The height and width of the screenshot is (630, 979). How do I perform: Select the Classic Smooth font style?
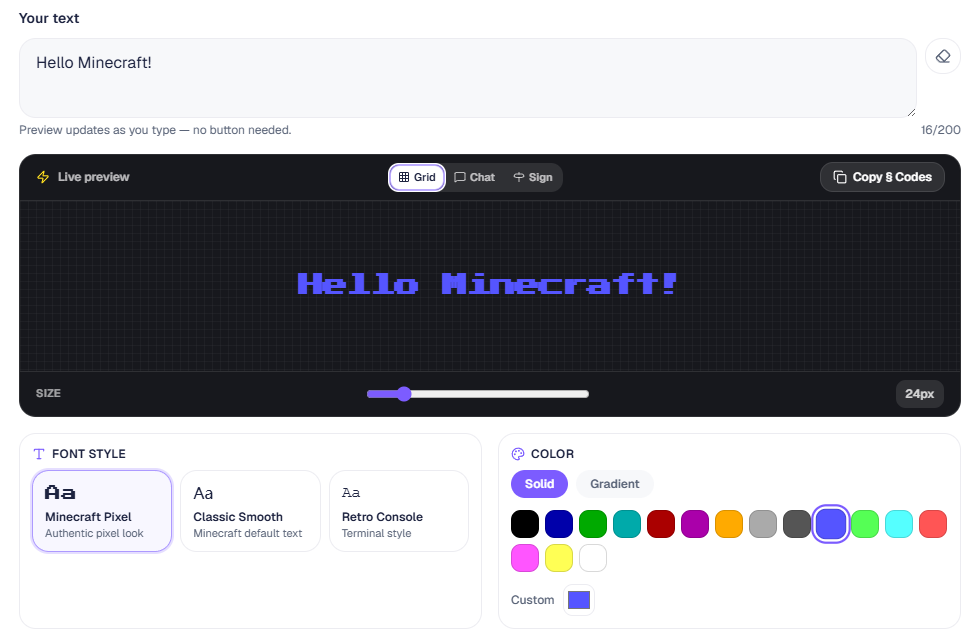[250, 511]
